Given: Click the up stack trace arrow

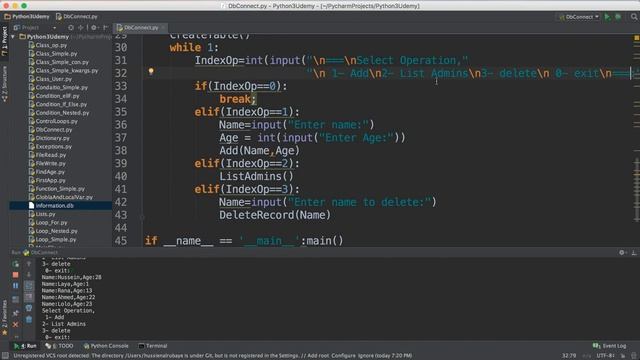Looking at the screenshot, I should (29, 264).
